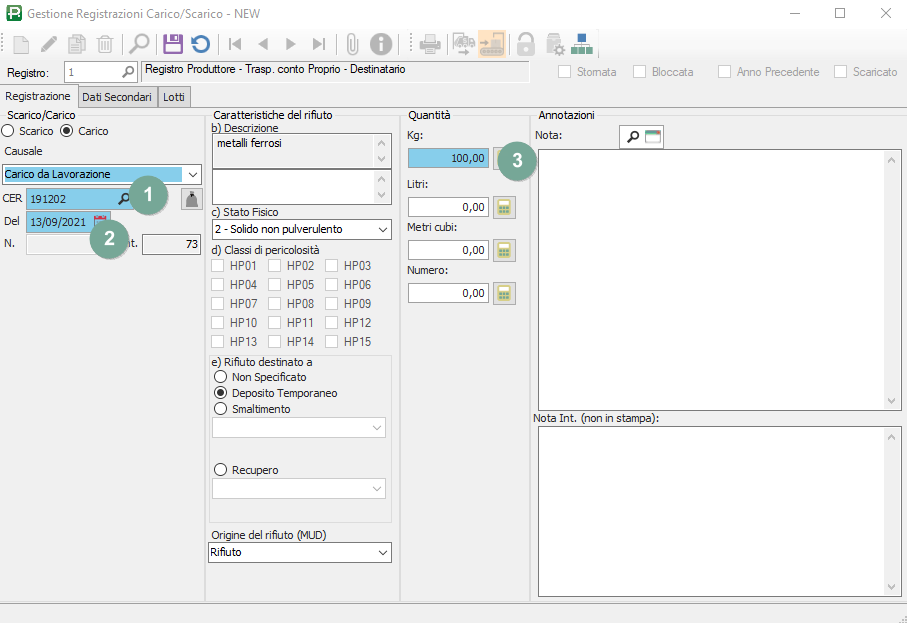Select the Recupero radio option

click(x=220, y=470)
